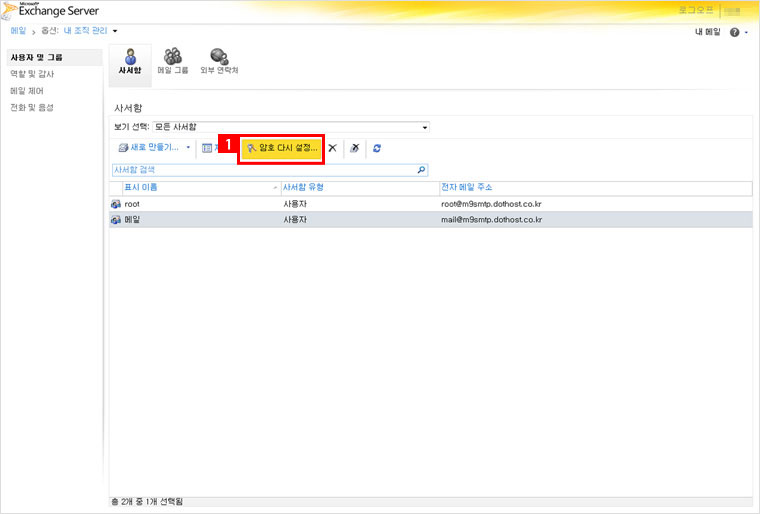Open the 외부 연락처 icon tab
Image resolution: width=760 pixels, height=514 pixels.
point(218,62)
